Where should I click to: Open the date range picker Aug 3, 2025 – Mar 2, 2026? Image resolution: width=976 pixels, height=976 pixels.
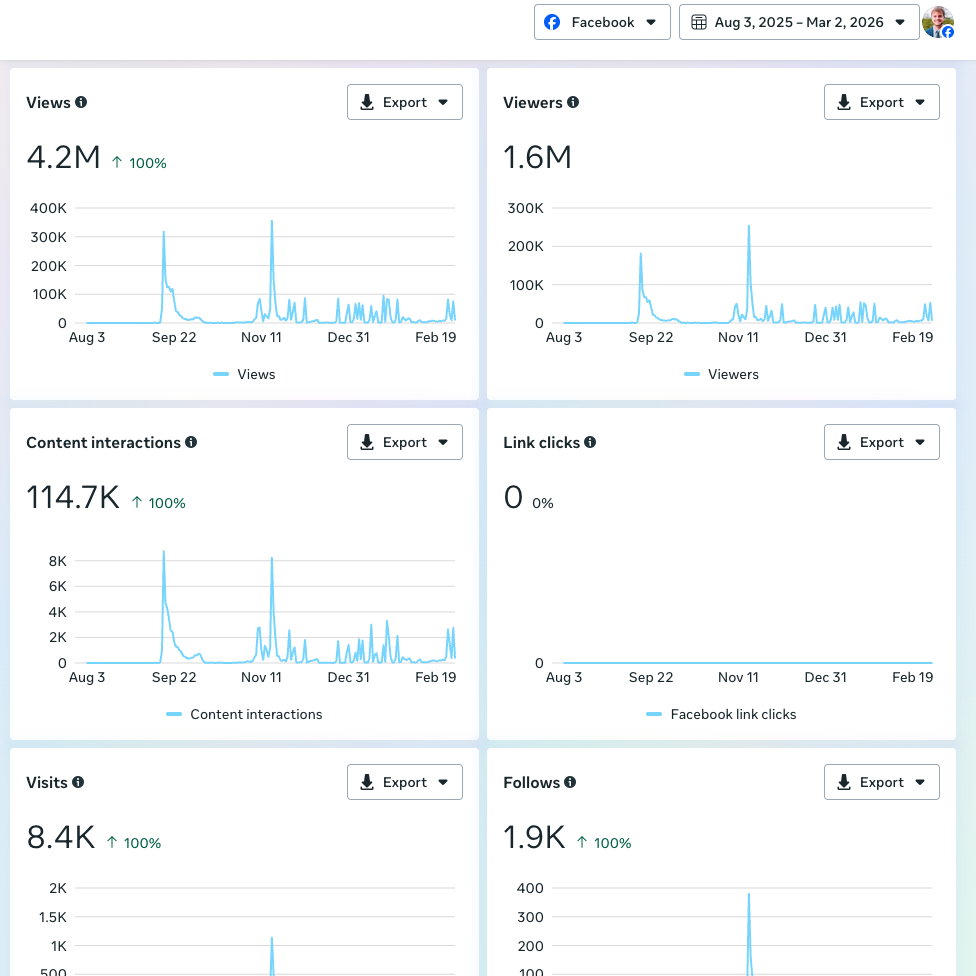point(799,22)
